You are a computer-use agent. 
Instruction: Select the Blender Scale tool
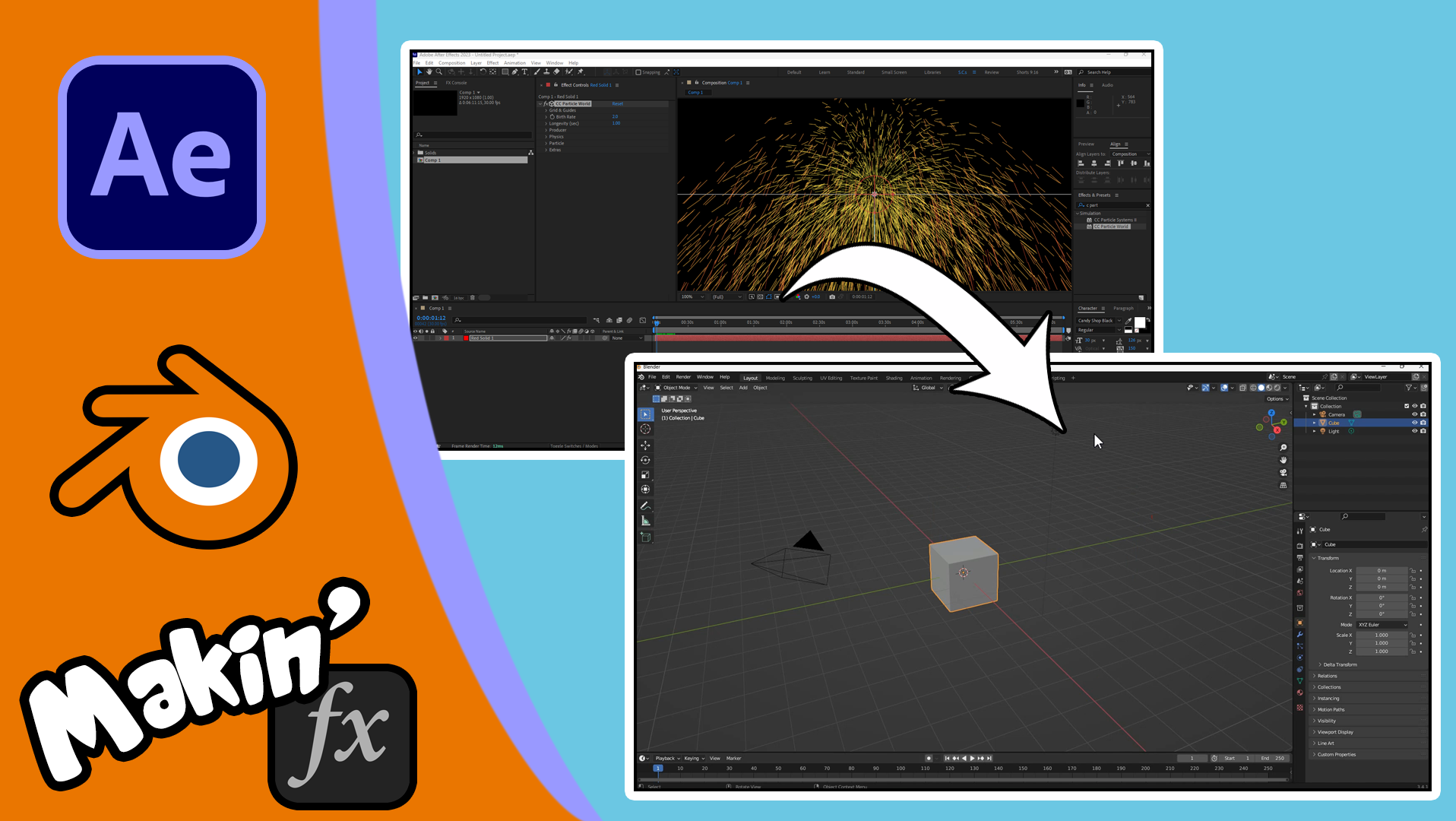point(645,475)
